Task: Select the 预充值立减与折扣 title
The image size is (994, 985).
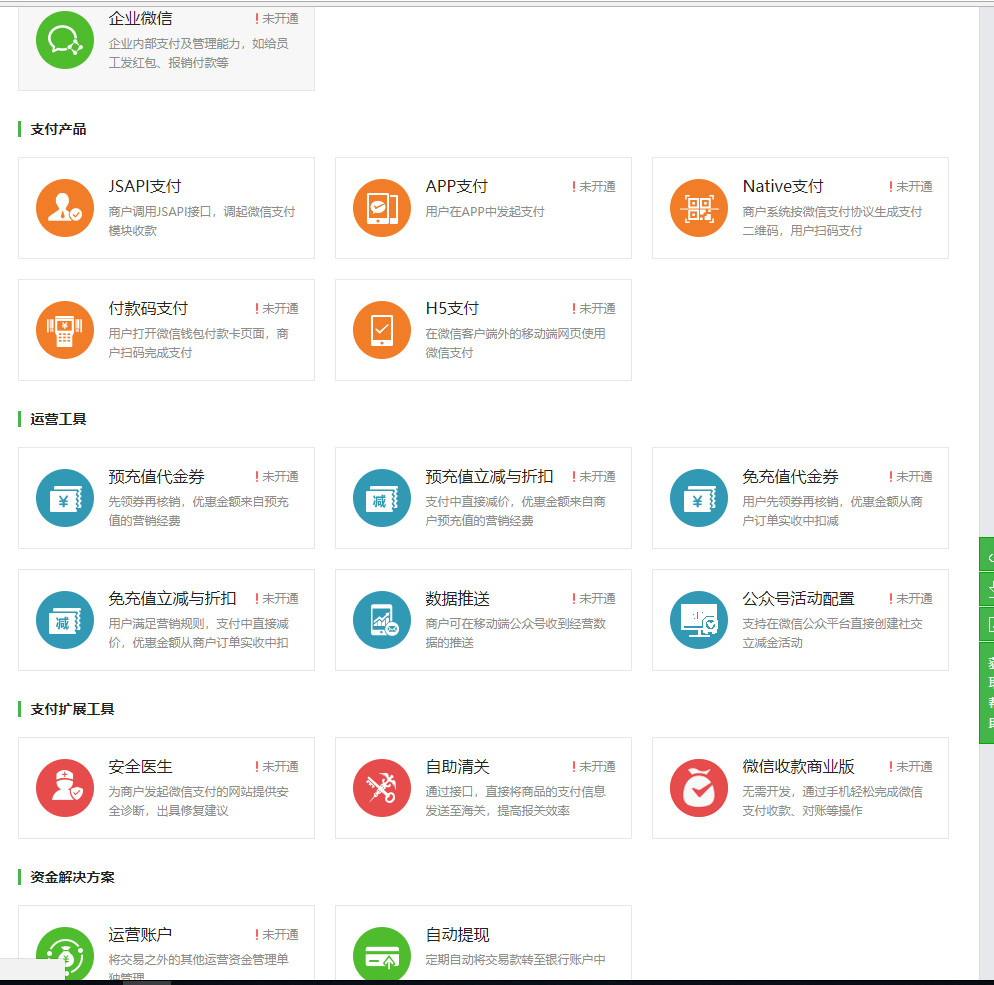Action: coord(489,477)
